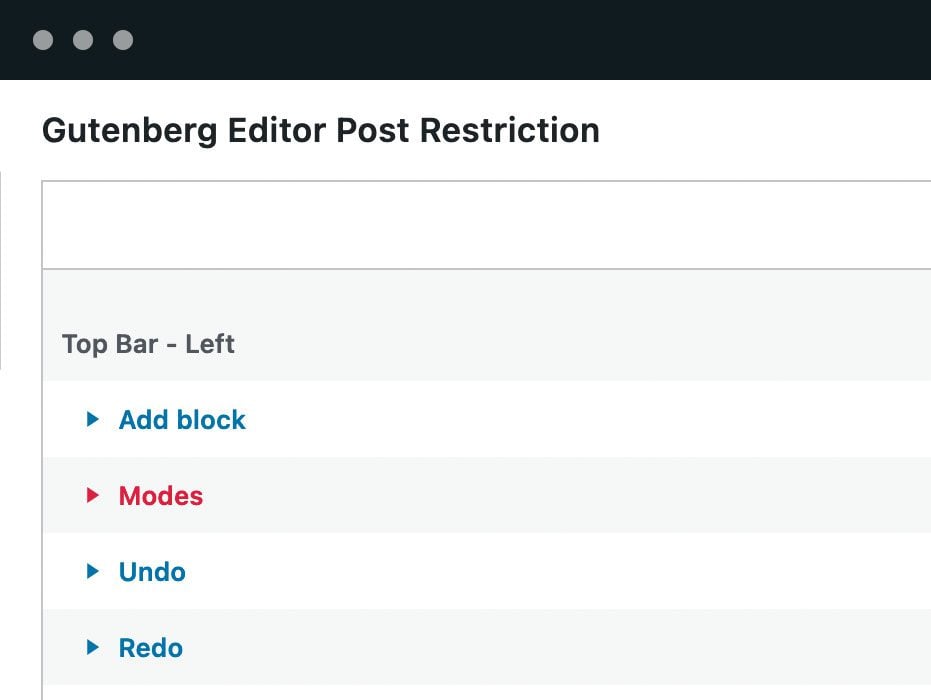Viewport: 931px width, 700px height.
Task: Toggle the Redo disclosure triangle
Action: click(x=93, y=648)
